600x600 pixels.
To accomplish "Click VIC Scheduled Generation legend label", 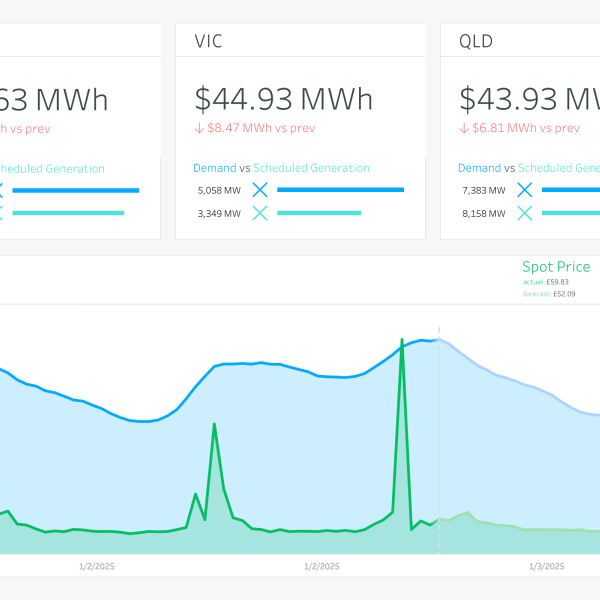I will 311,168.
